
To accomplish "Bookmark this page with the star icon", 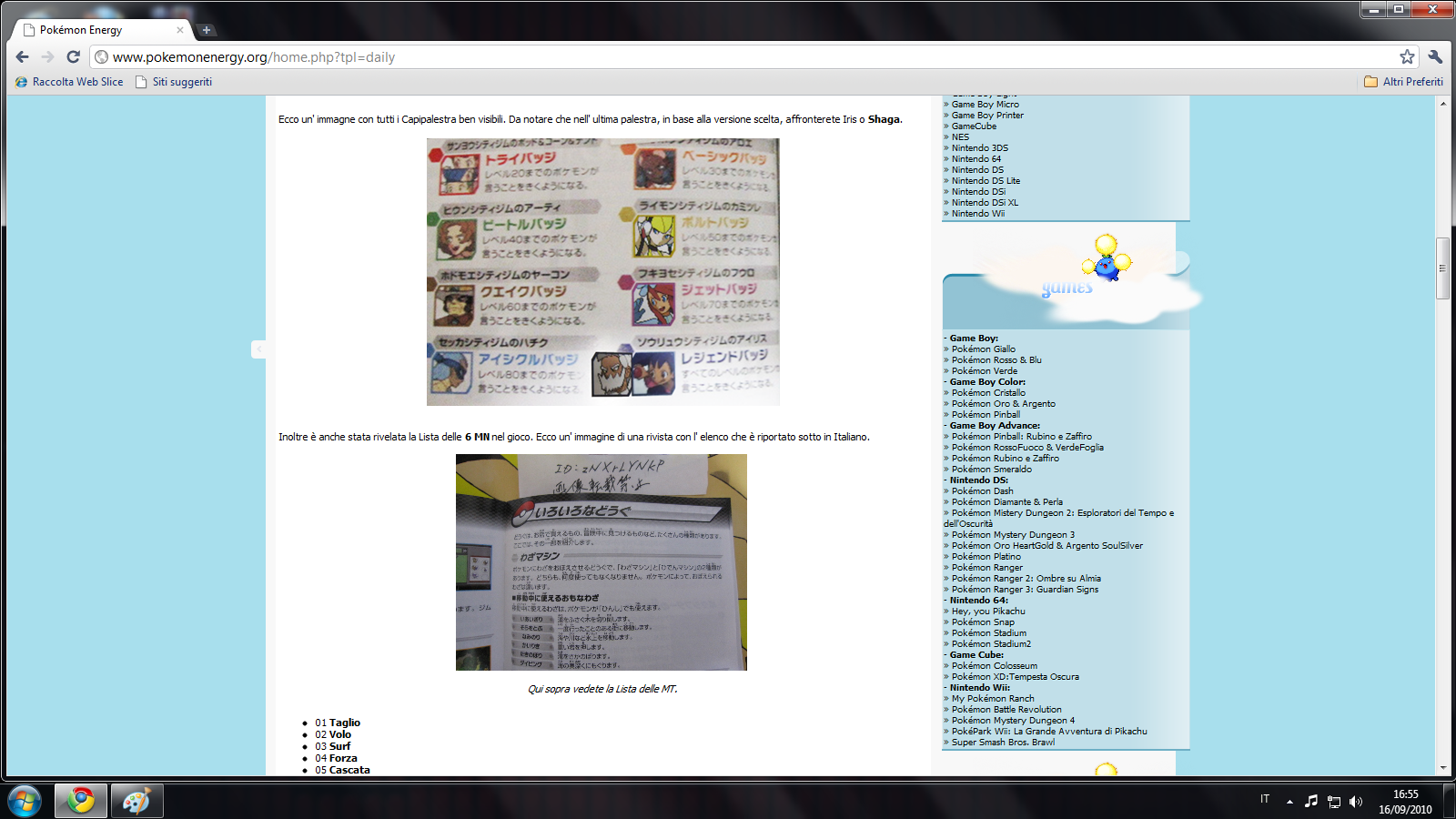I will coord(1407,56).
